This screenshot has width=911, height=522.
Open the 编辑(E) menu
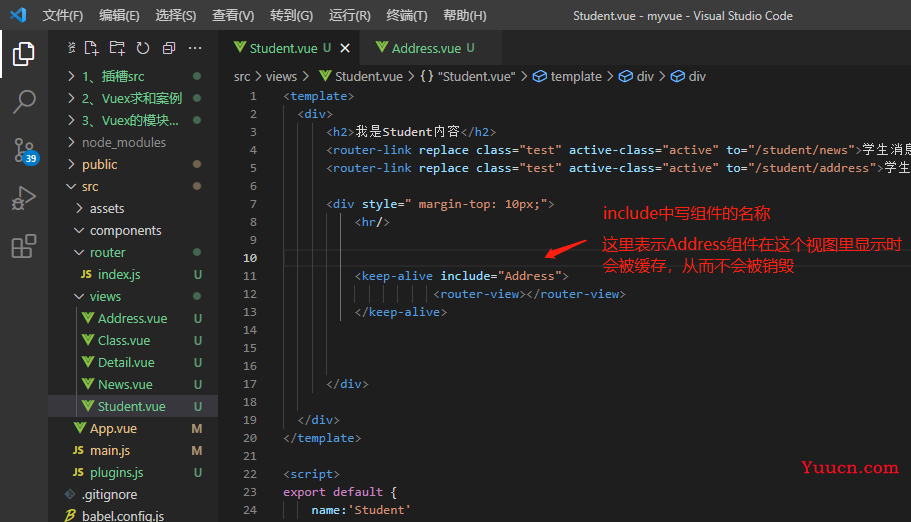[x=119, y=15]
